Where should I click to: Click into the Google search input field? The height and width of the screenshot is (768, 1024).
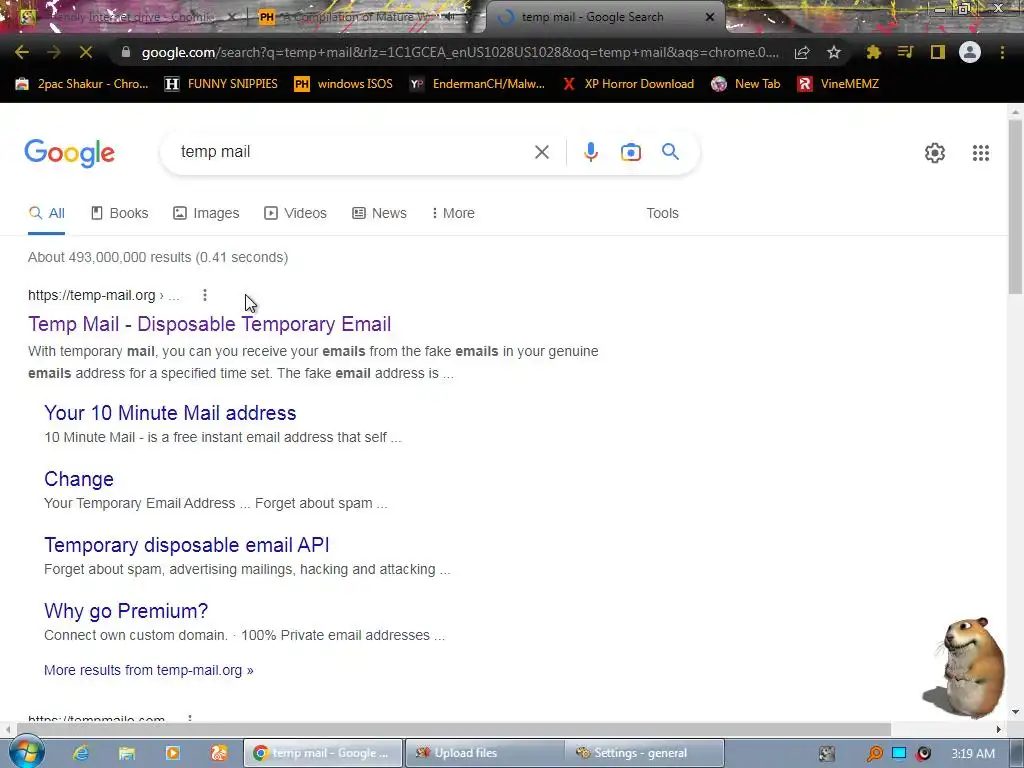point(353,152)
